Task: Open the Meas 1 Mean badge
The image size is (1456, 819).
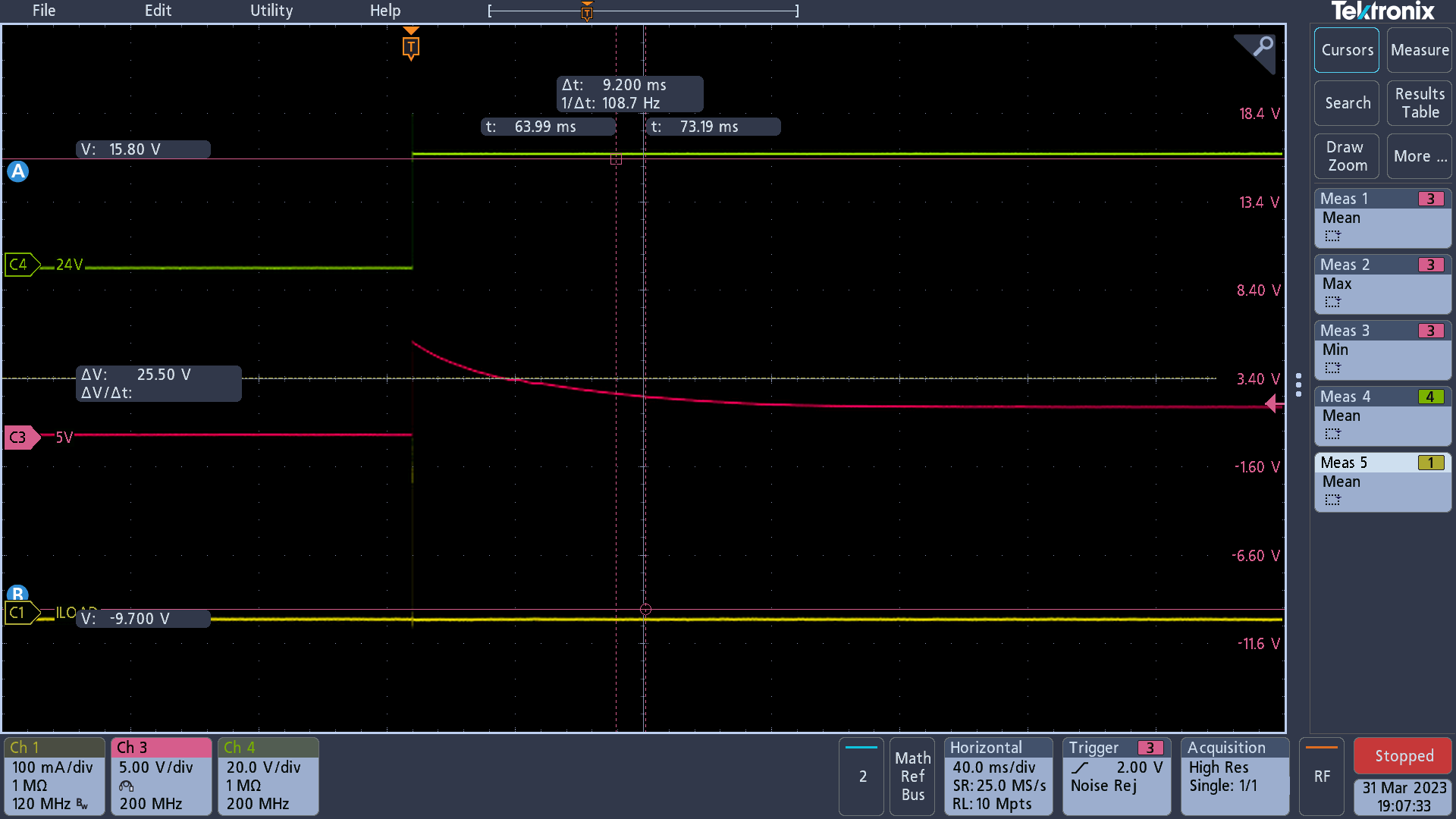Action: click(1382, 218)
